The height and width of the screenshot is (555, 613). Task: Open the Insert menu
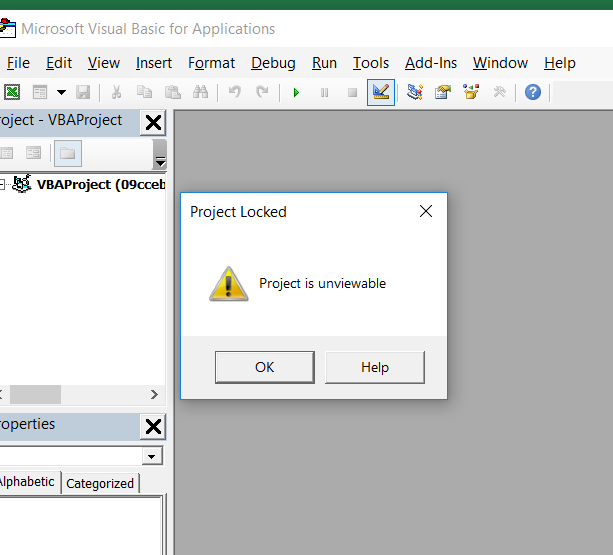154,63
